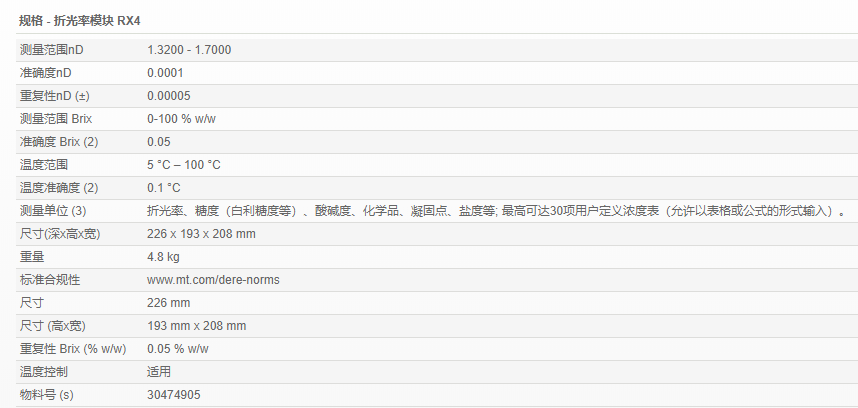Click the 0.00005 repeatability value
Viewport: 858px width, 408px height.
(x=169, y=96)
